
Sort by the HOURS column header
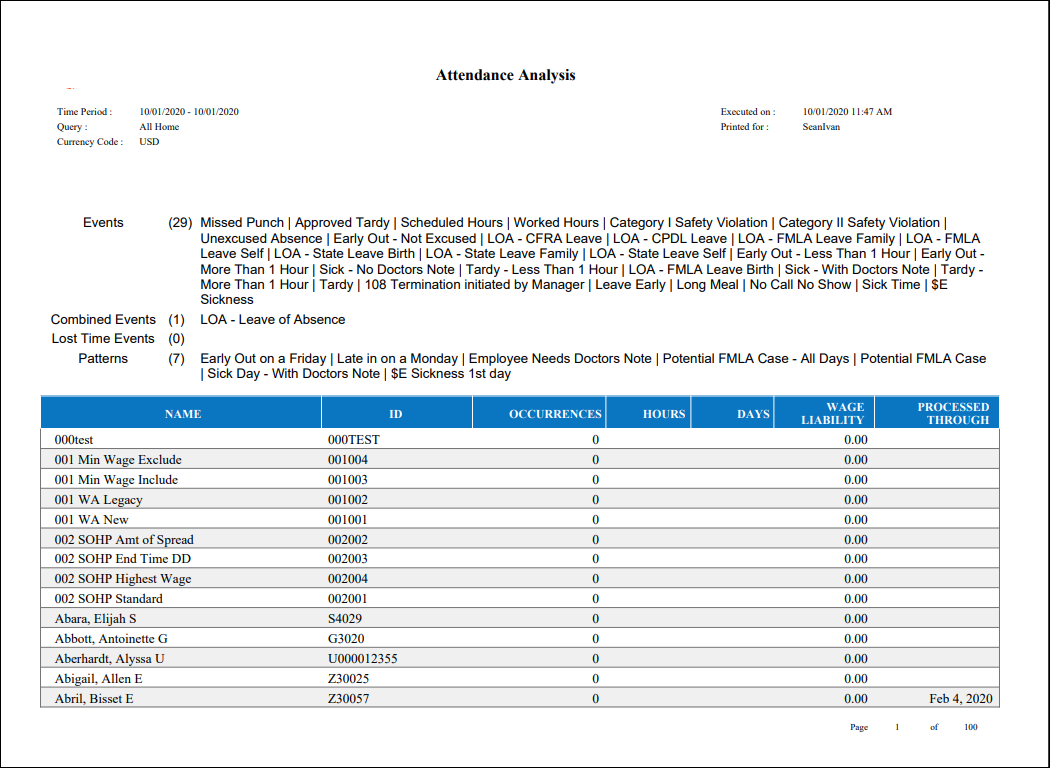pyautogui.click(x=663, y=413)
